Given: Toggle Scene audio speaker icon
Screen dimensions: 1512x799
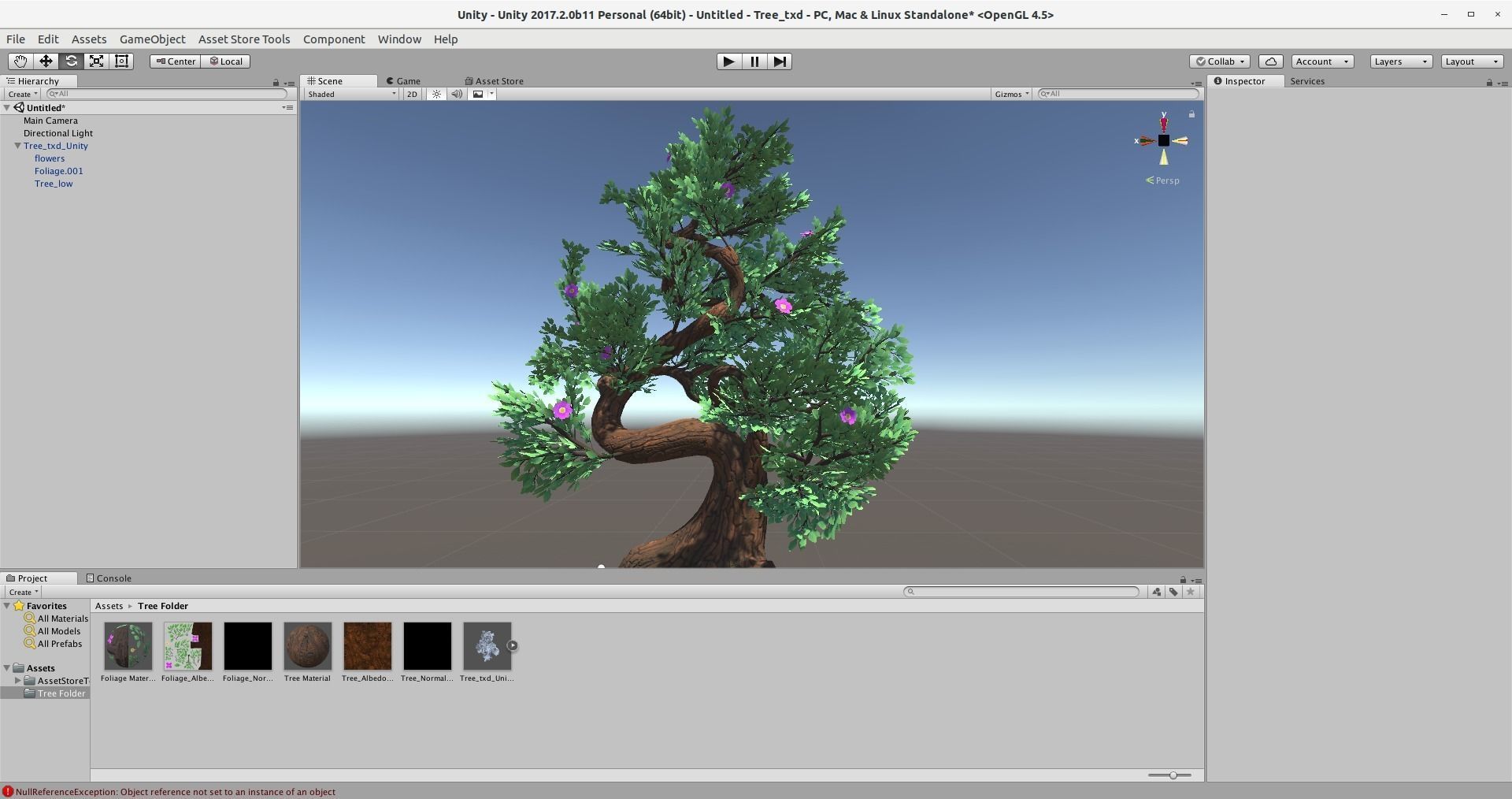Looking at the screenshot, I should click(x=457, y=94).
